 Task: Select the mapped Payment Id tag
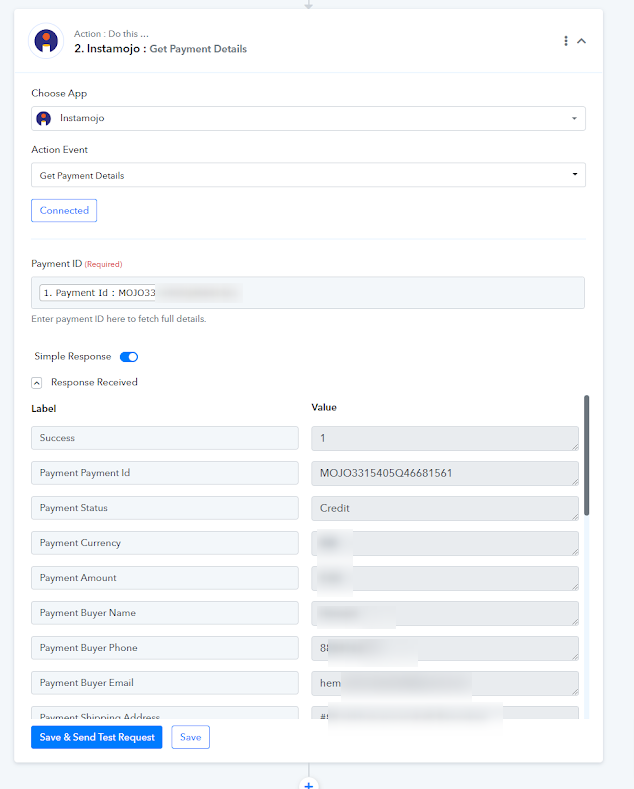click(98, 293)
